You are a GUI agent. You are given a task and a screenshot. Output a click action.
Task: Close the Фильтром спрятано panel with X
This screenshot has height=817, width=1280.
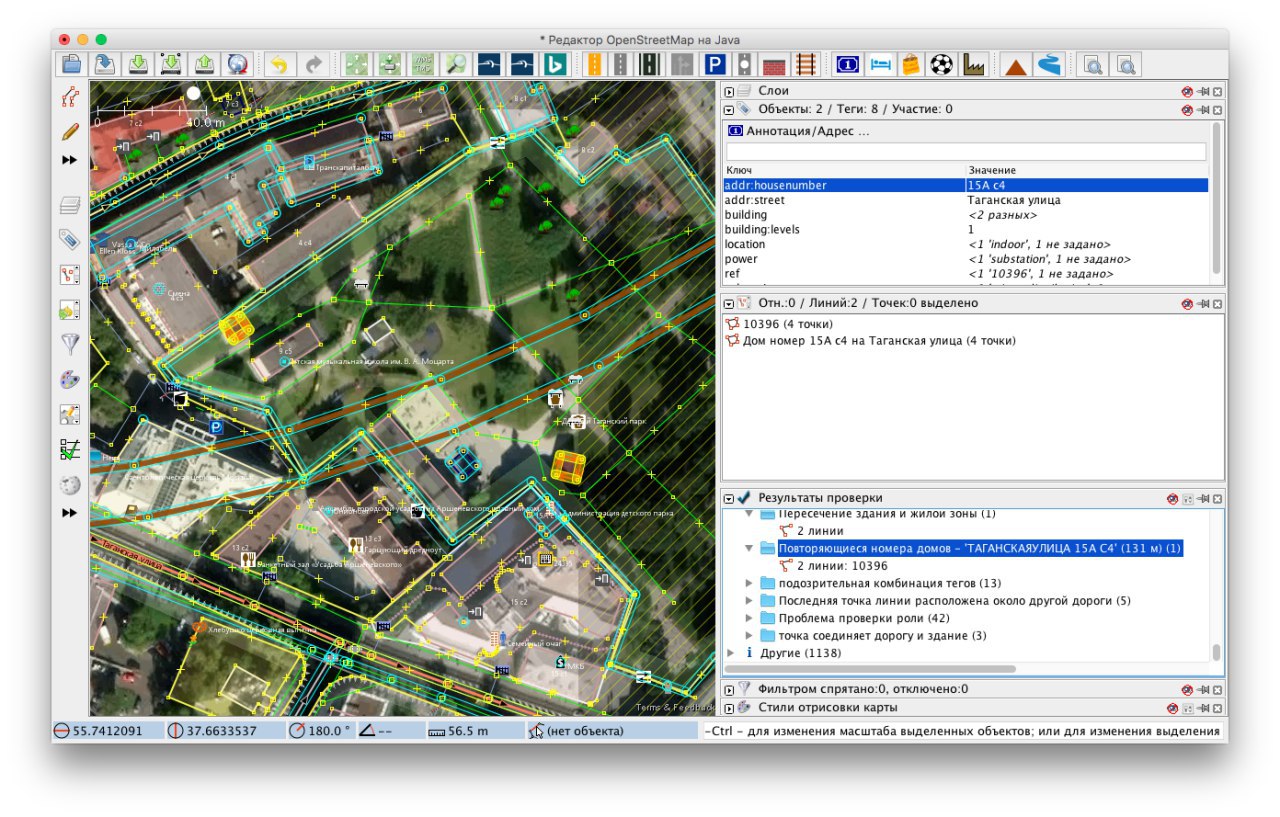click(x=1217, y=689)
